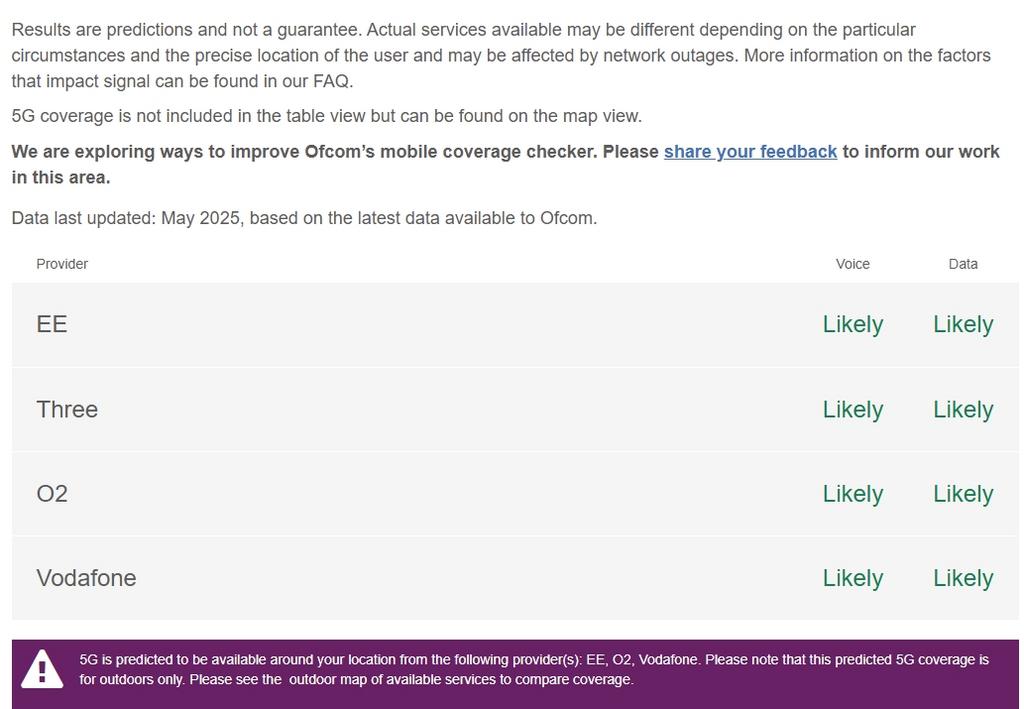Click O2's Data Likely result
1024x709 pixels.
coord(963,494)
